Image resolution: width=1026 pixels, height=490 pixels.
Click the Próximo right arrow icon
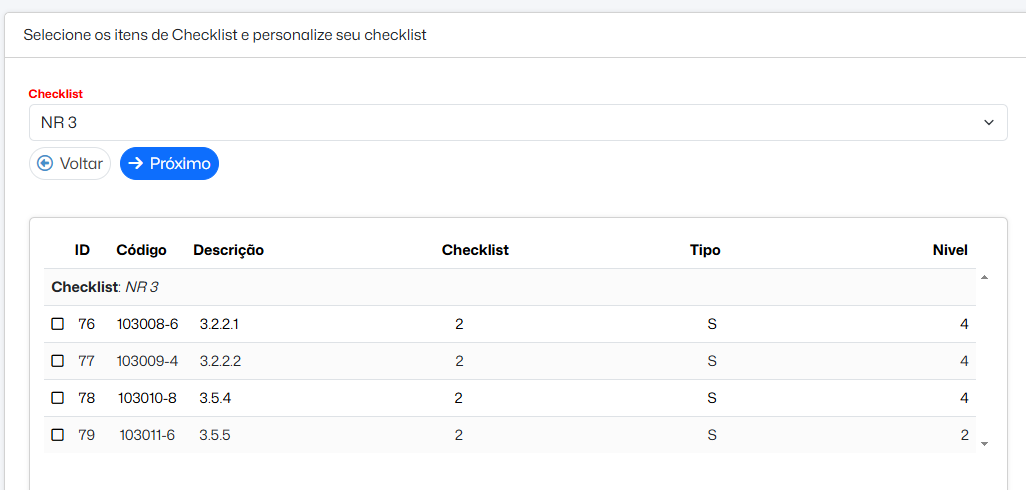[x=136, y=163]
